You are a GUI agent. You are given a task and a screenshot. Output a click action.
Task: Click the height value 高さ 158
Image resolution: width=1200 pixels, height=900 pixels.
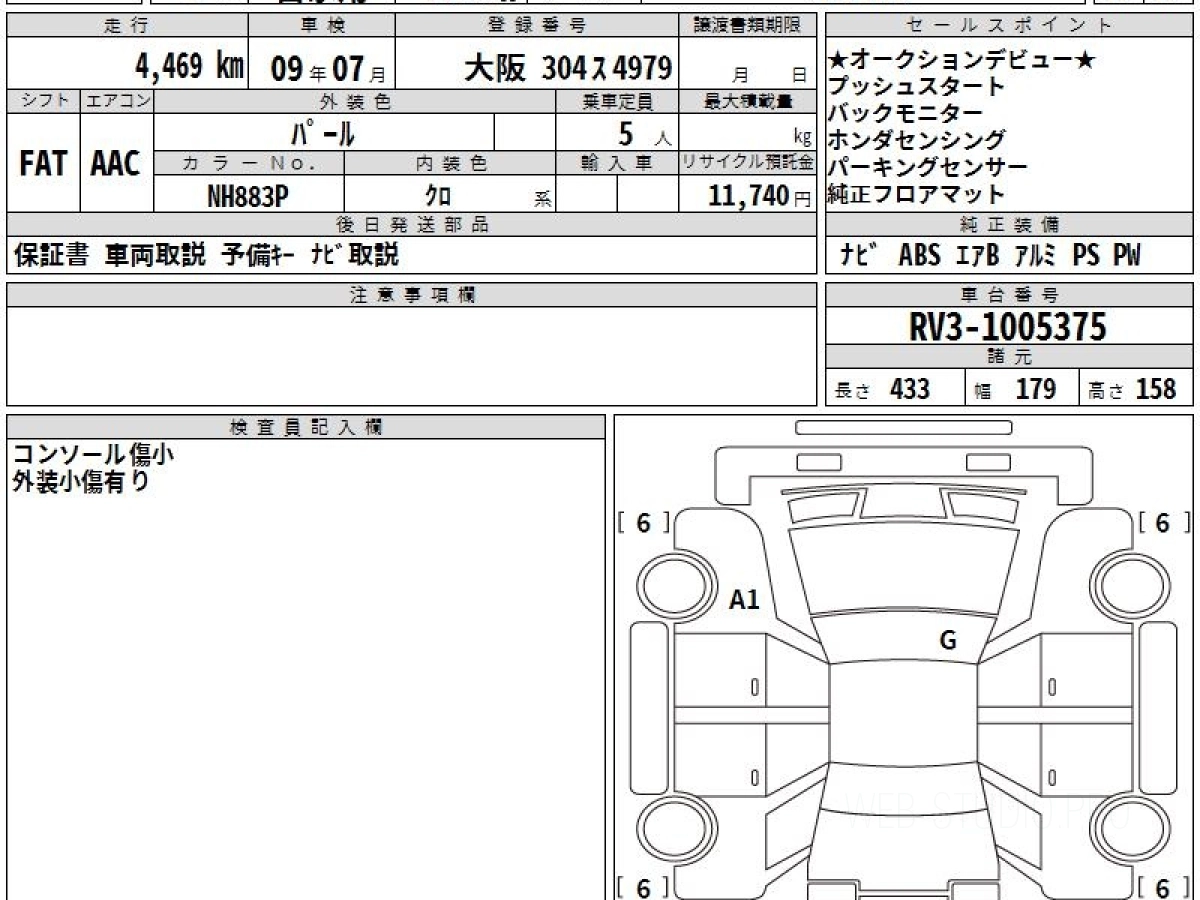(1133, 389)
